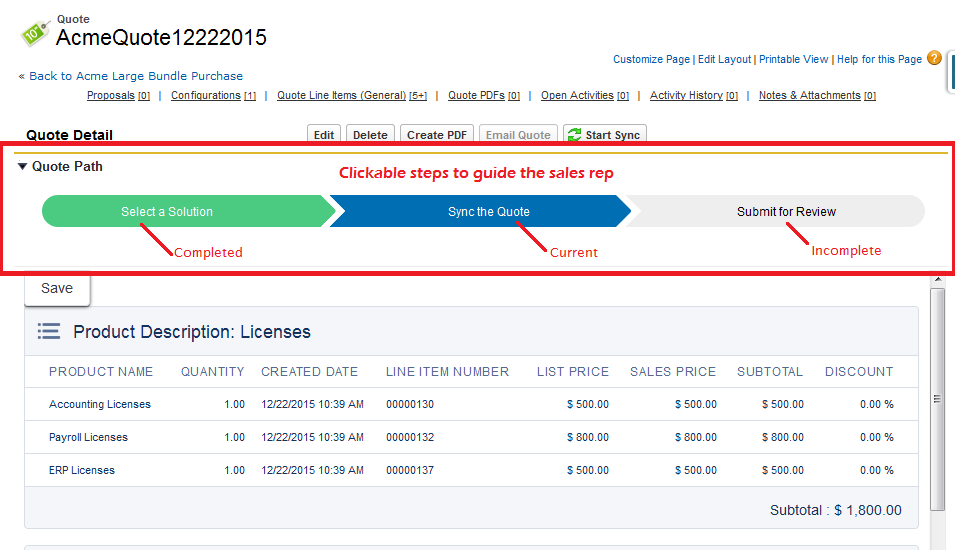Click the Delete button
This screenshot has width=955, height=550.
(370, 135)
